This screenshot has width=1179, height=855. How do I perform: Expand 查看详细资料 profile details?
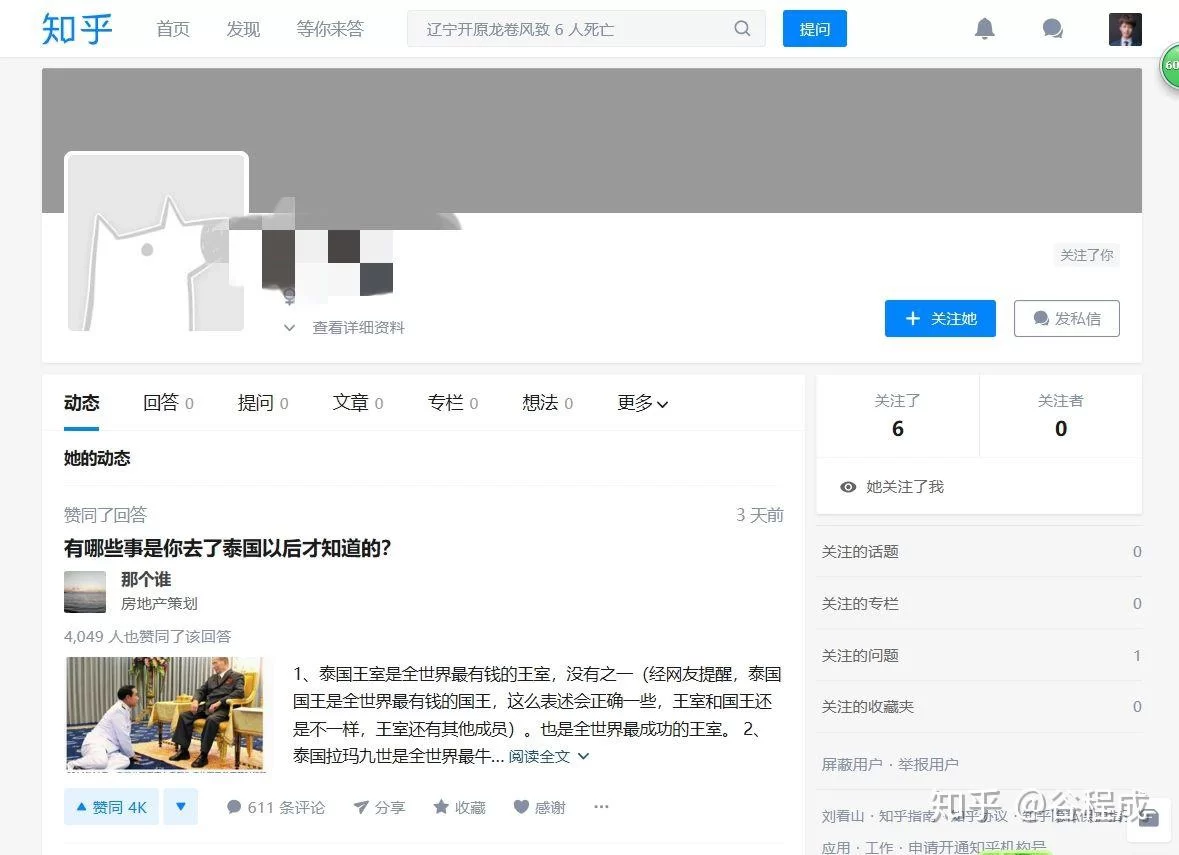click(345, 328)
